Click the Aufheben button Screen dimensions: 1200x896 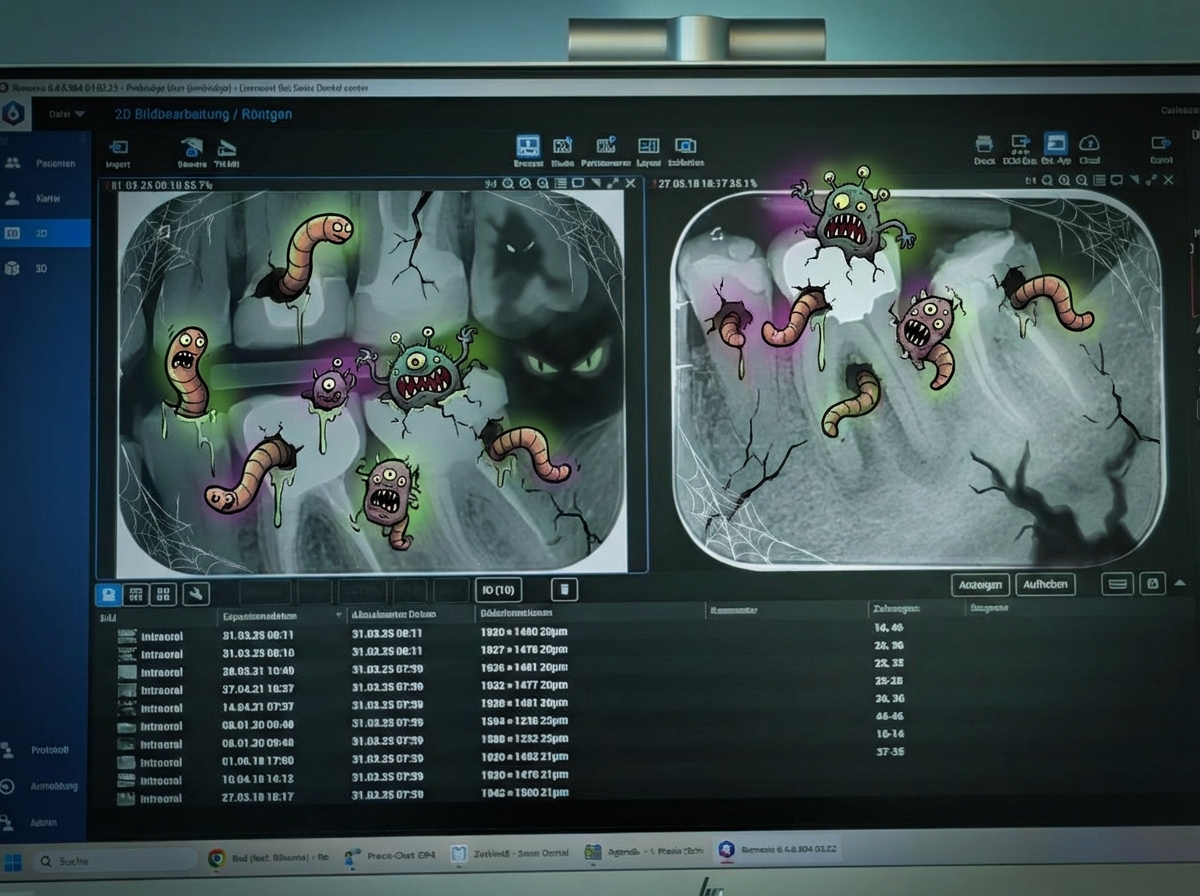[1045, 585]
